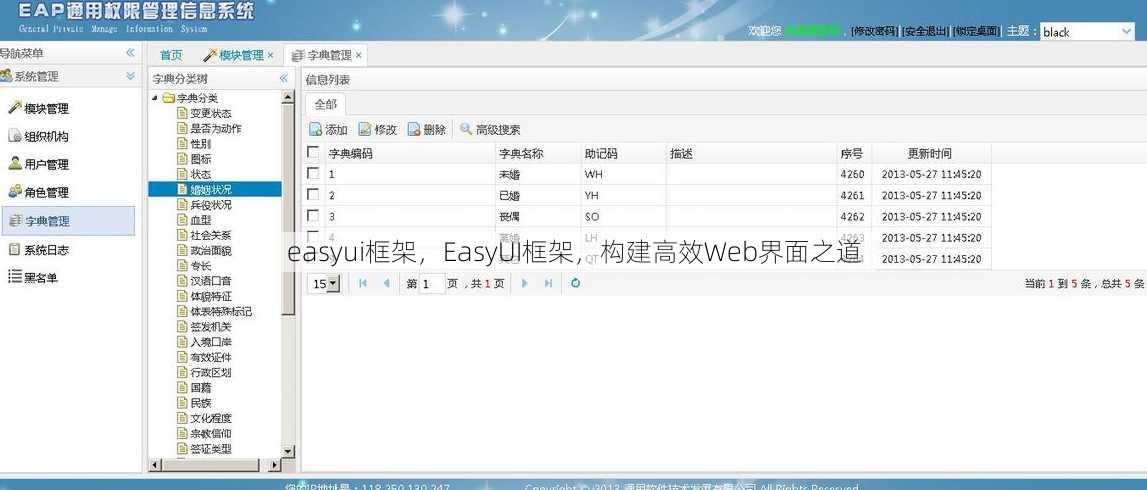The width and height of the screenshot is (1147, 490).
Task: Collapse the 导航菜单 navigation panel
Action: point(130,53)
